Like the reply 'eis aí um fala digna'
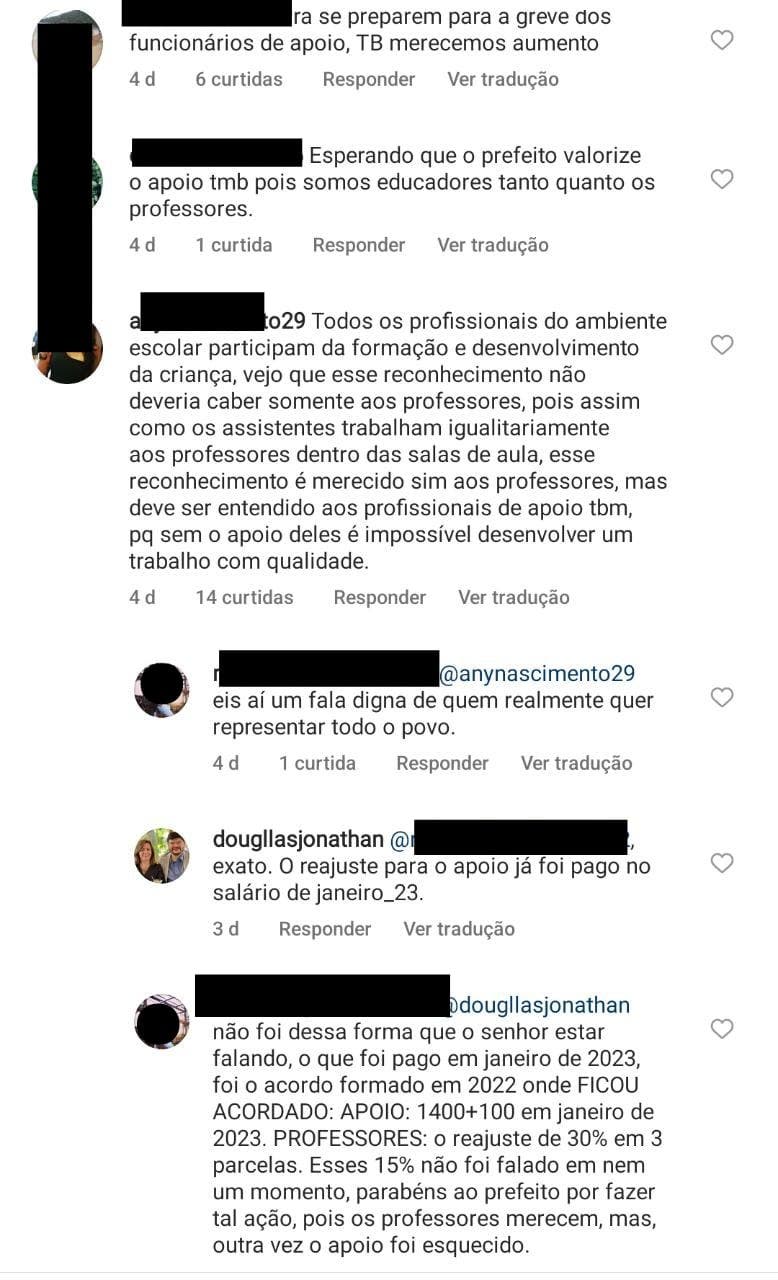Image resolution: width=778 pixels, height=1280 pixels. point(721,697)
